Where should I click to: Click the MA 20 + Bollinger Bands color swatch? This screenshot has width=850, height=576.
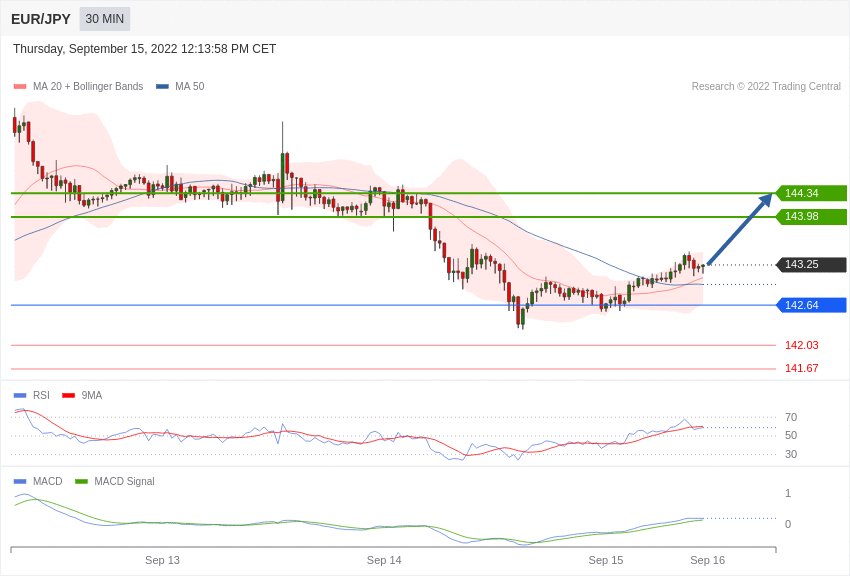(20, 86)
